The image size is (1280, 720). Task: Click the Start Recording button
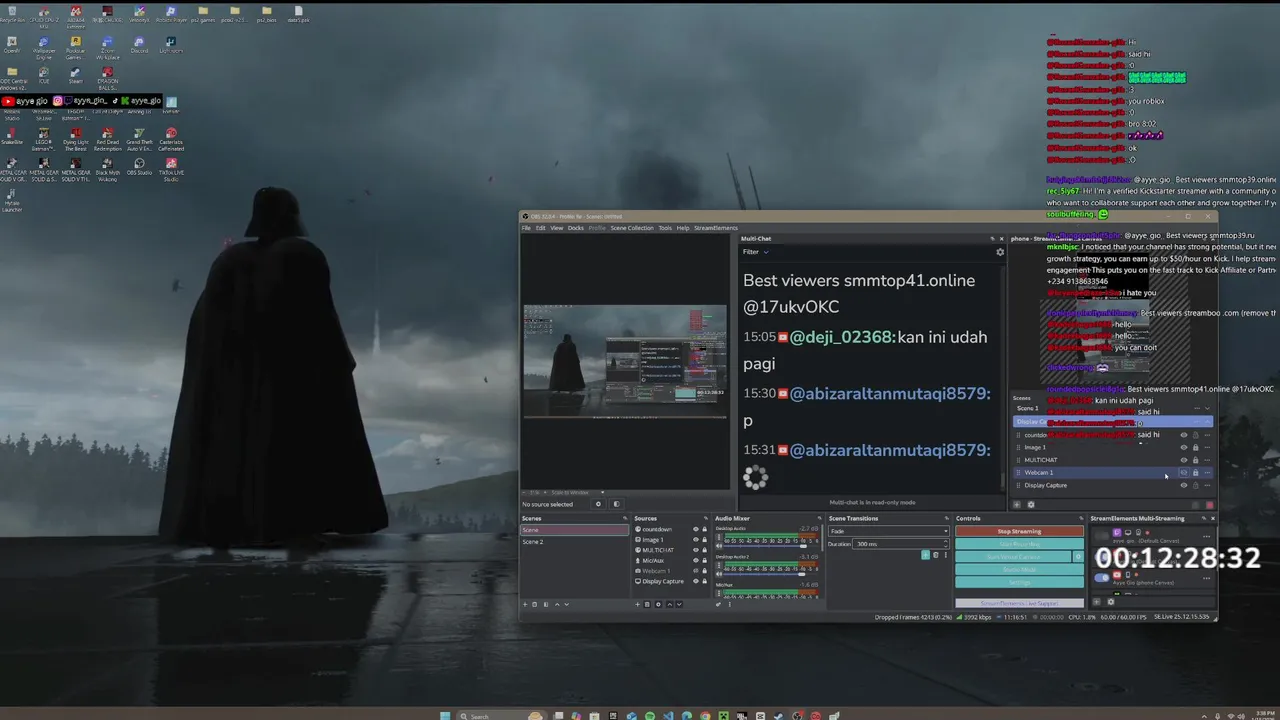pos(1019,544)
